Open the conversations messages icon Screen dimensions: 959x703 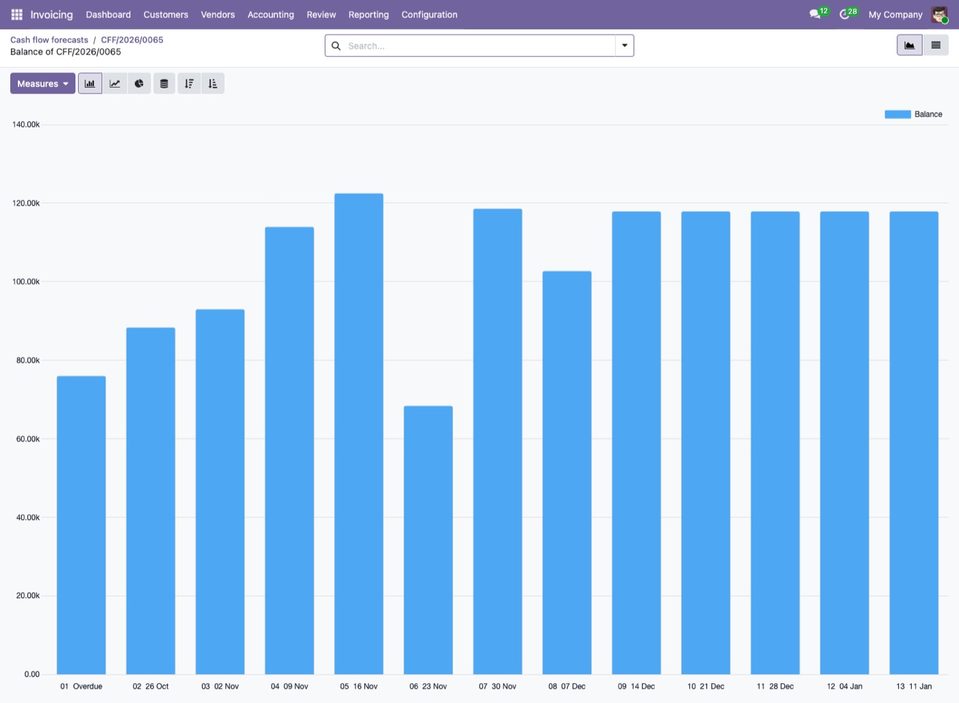(x=815, y=14)
